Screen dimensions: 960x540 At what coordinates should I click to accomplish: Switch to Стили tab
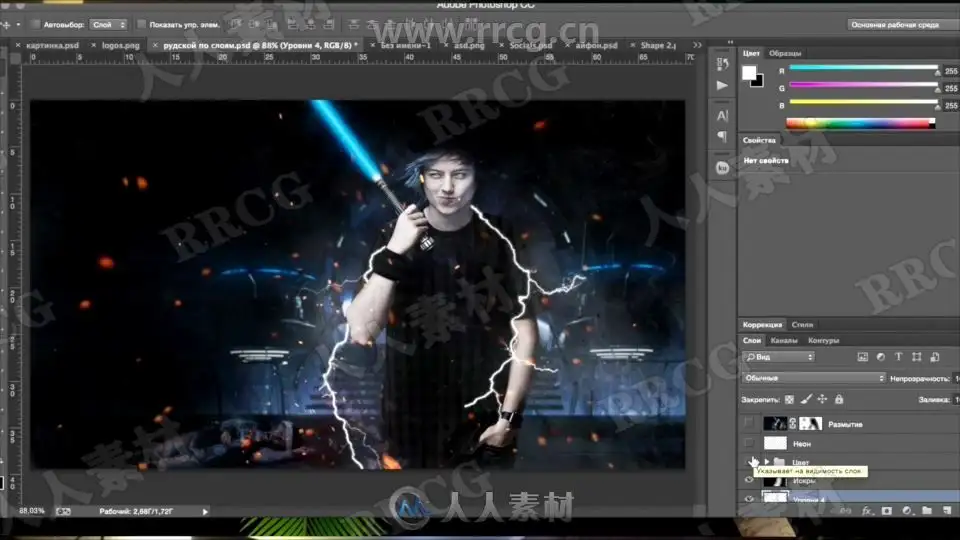point(802,324)
